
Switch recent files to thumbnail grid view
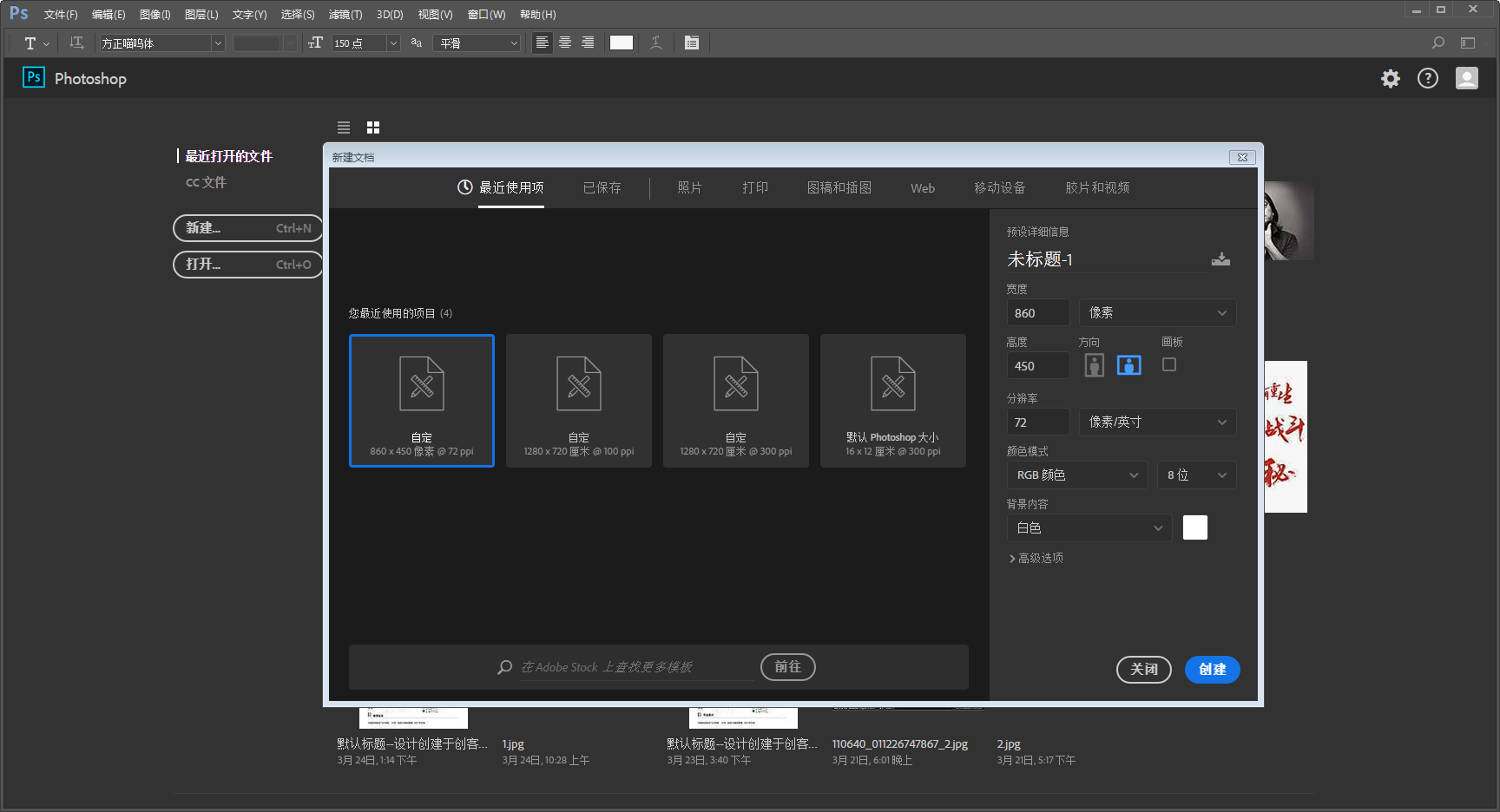coord(373,128)
